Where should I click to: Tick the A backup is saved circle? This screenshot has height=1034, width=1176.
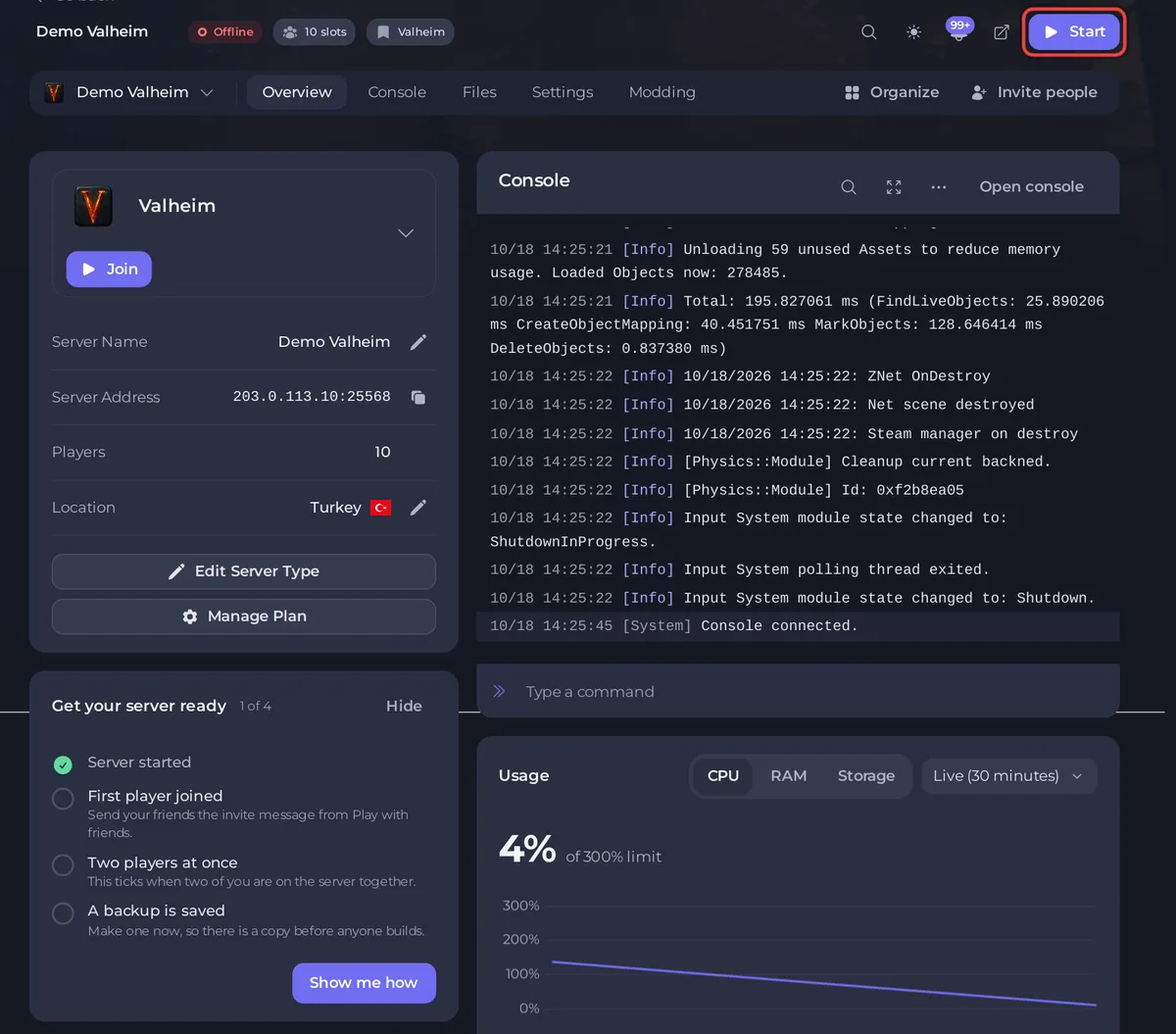[x=63, y=913]
